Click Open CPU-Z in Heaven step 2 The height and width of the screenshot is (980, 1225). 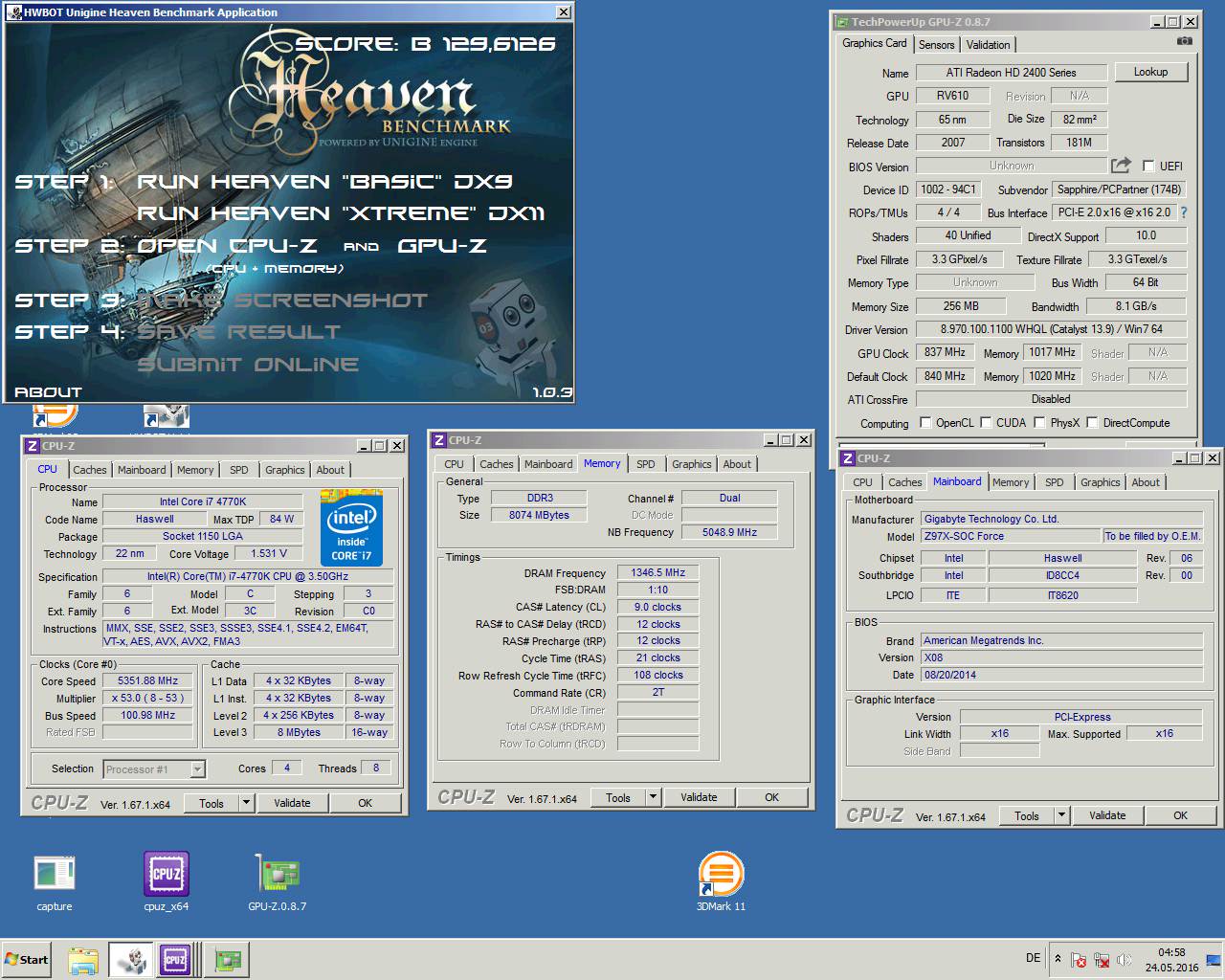228,246
